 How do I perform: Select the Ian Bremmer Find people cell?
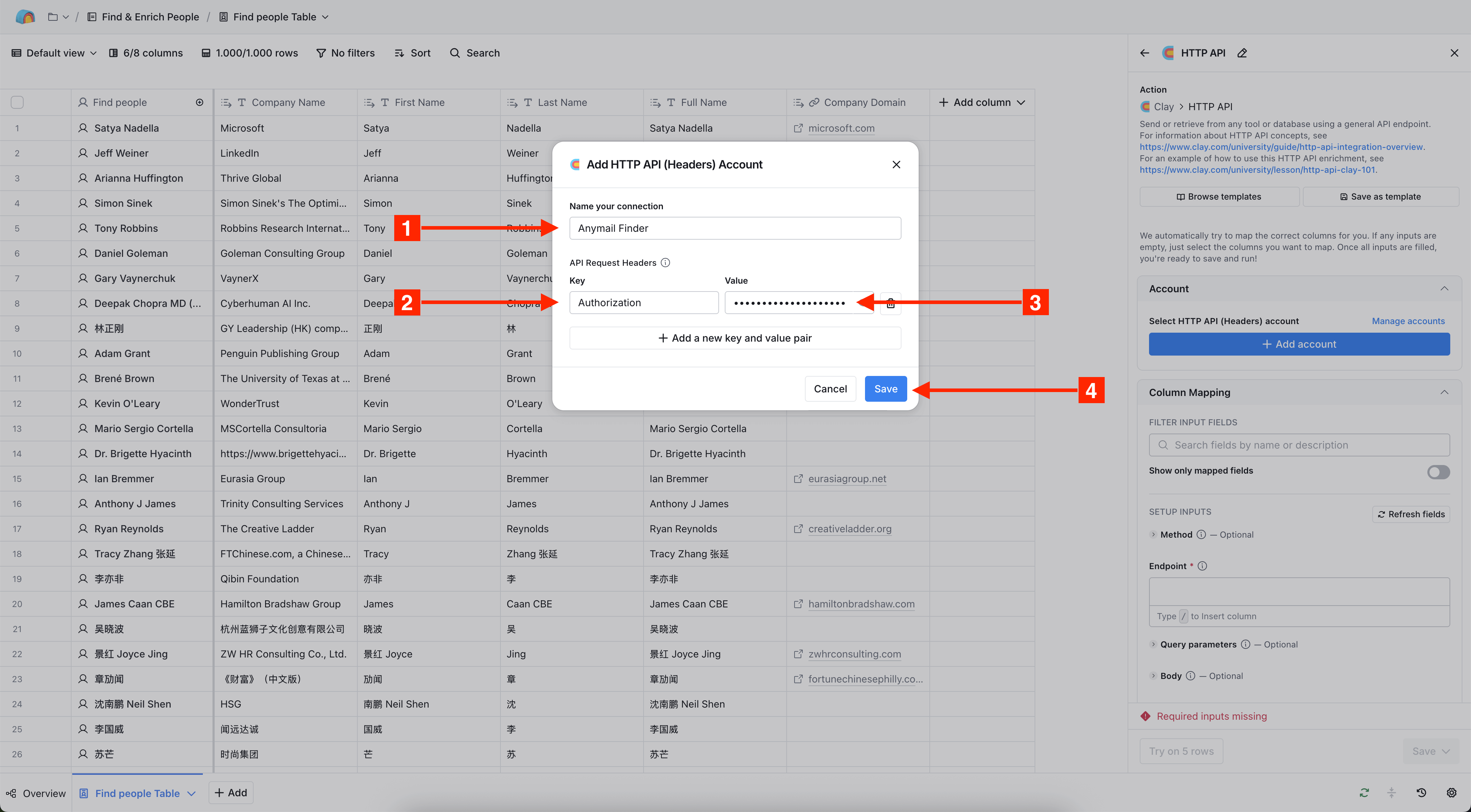coord(142,479)
